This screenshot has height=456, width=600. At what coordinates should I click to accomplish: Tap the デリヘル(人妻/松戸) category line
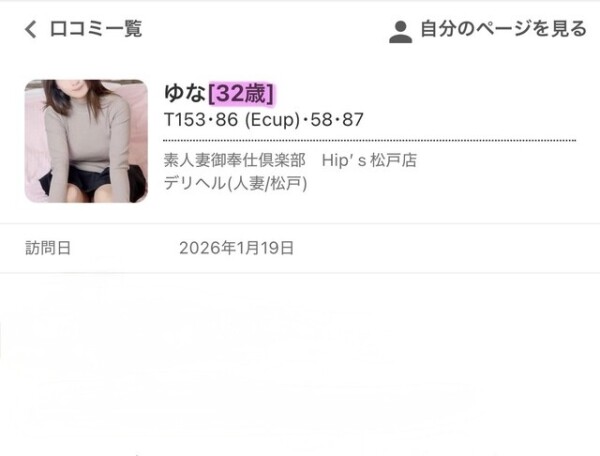[x=235, y=183]
